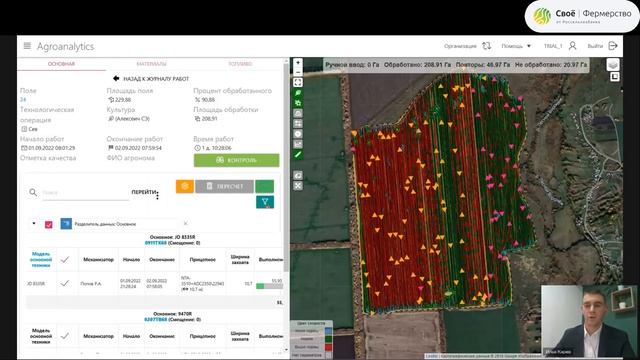Click the map fit-to-extent icon
Viewport: 640px width, 360px height.
(298, 82)
